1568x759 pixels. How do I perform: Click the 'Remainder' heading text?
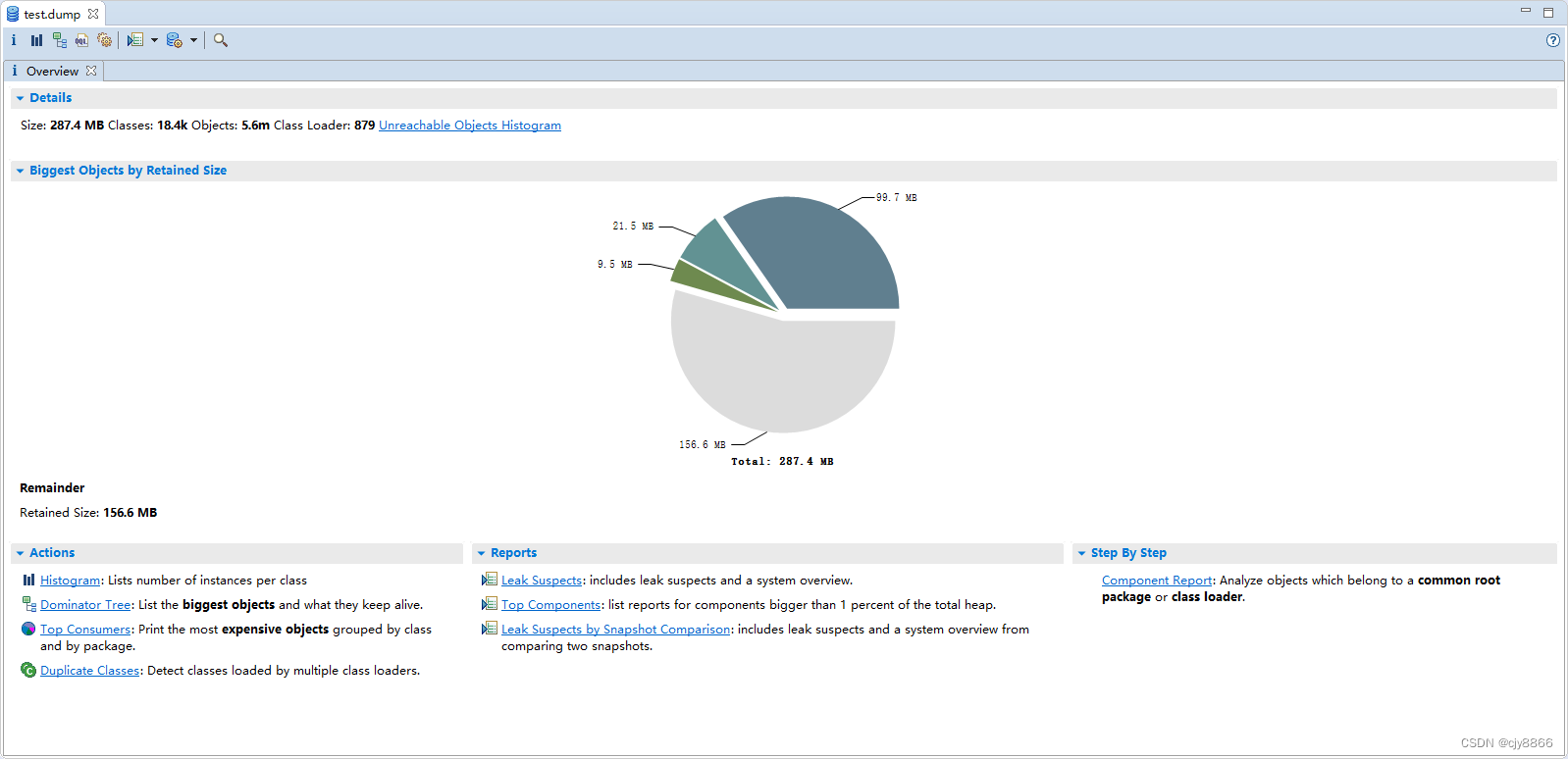(x=52, y=488)
